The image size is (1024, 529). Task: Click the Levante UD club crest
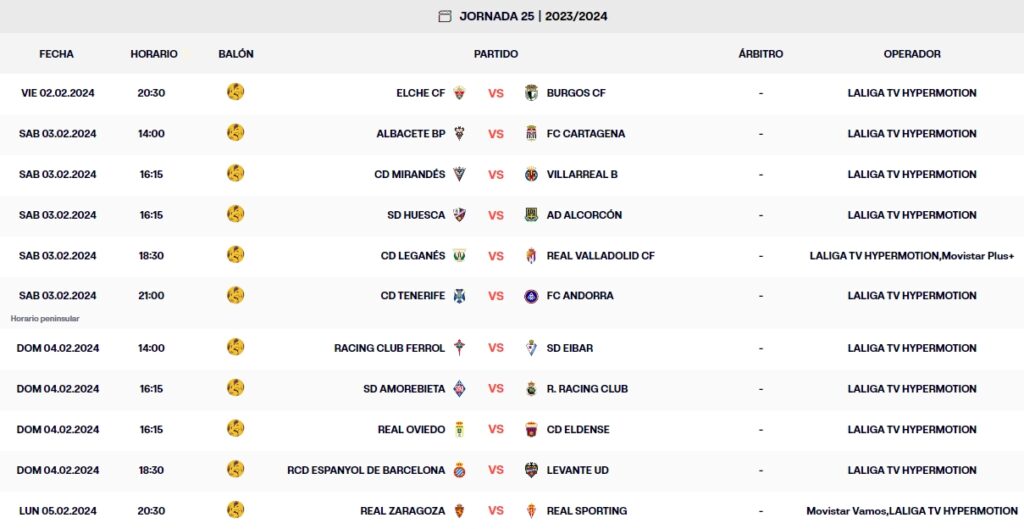click(531, 470)
